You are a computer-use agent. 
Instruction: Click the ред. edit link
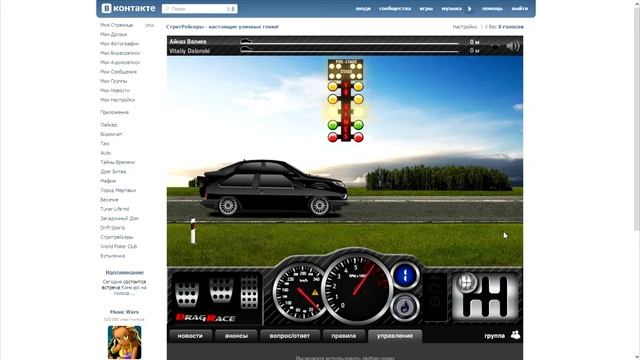(x=150, y=25)
